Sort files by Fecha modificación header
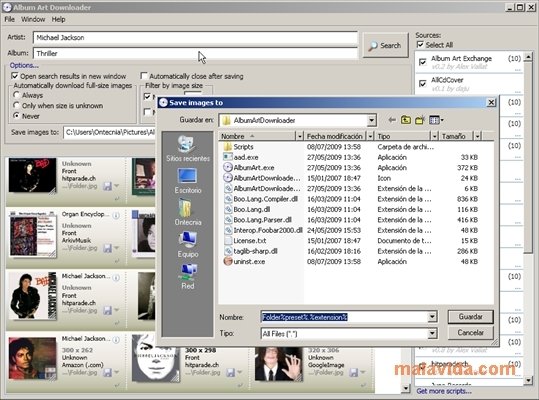The width and height of the screenshot is (539, 400). (x=335, y=136)
